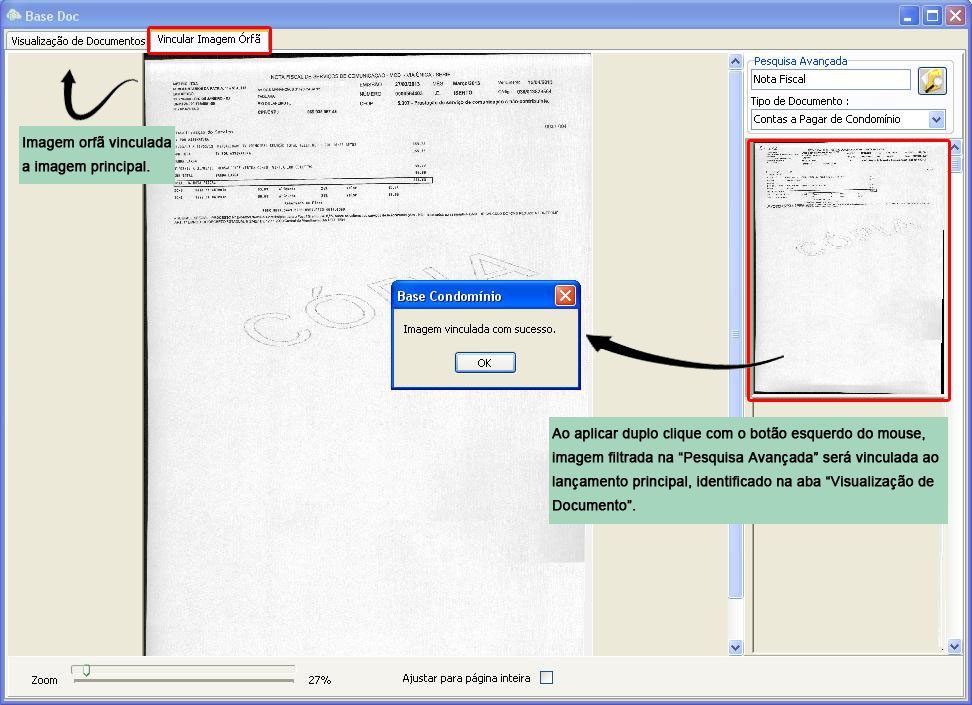
Task: Click the Base Doc app icon
Action: [13, 15]
